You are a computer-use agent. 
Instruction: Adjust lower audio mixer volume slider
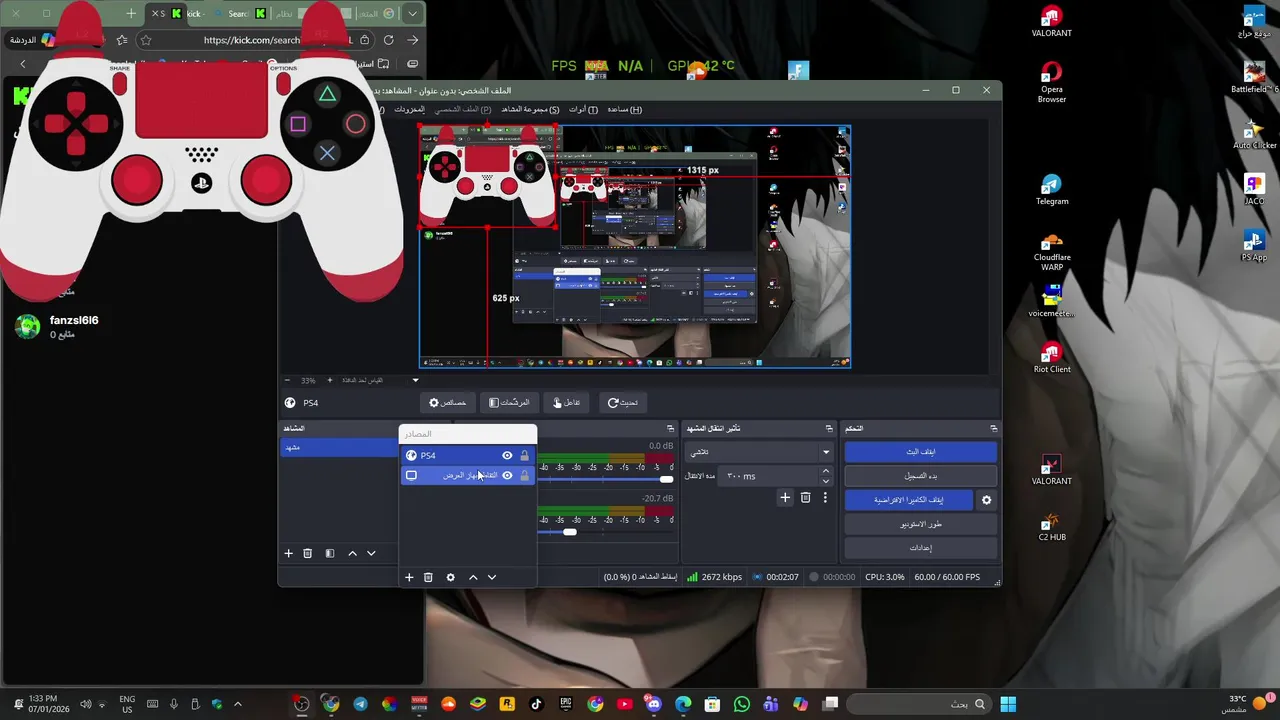569,532
